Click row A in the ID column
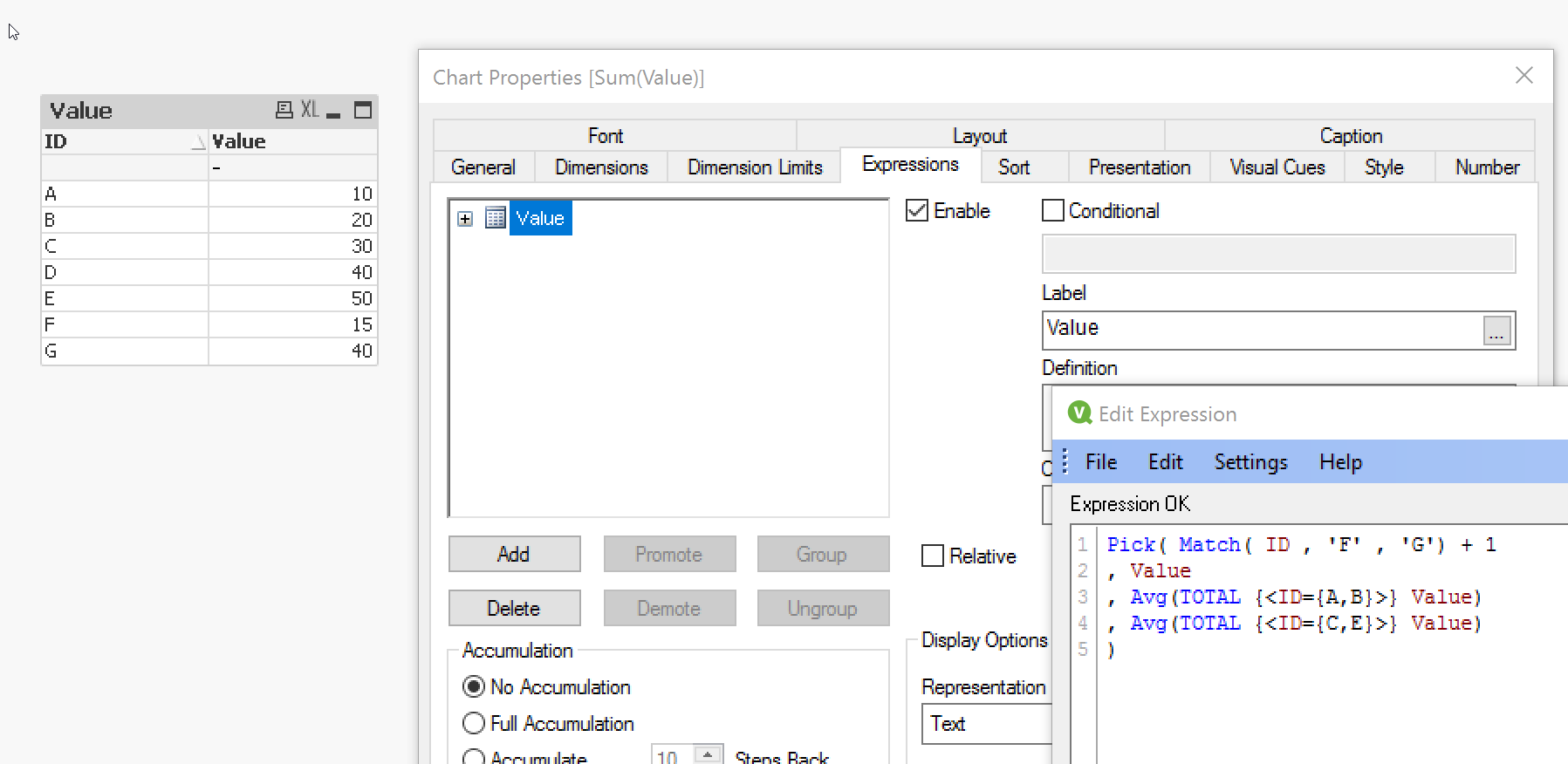This screenshot has width=1568, height=764. (125, 194)
